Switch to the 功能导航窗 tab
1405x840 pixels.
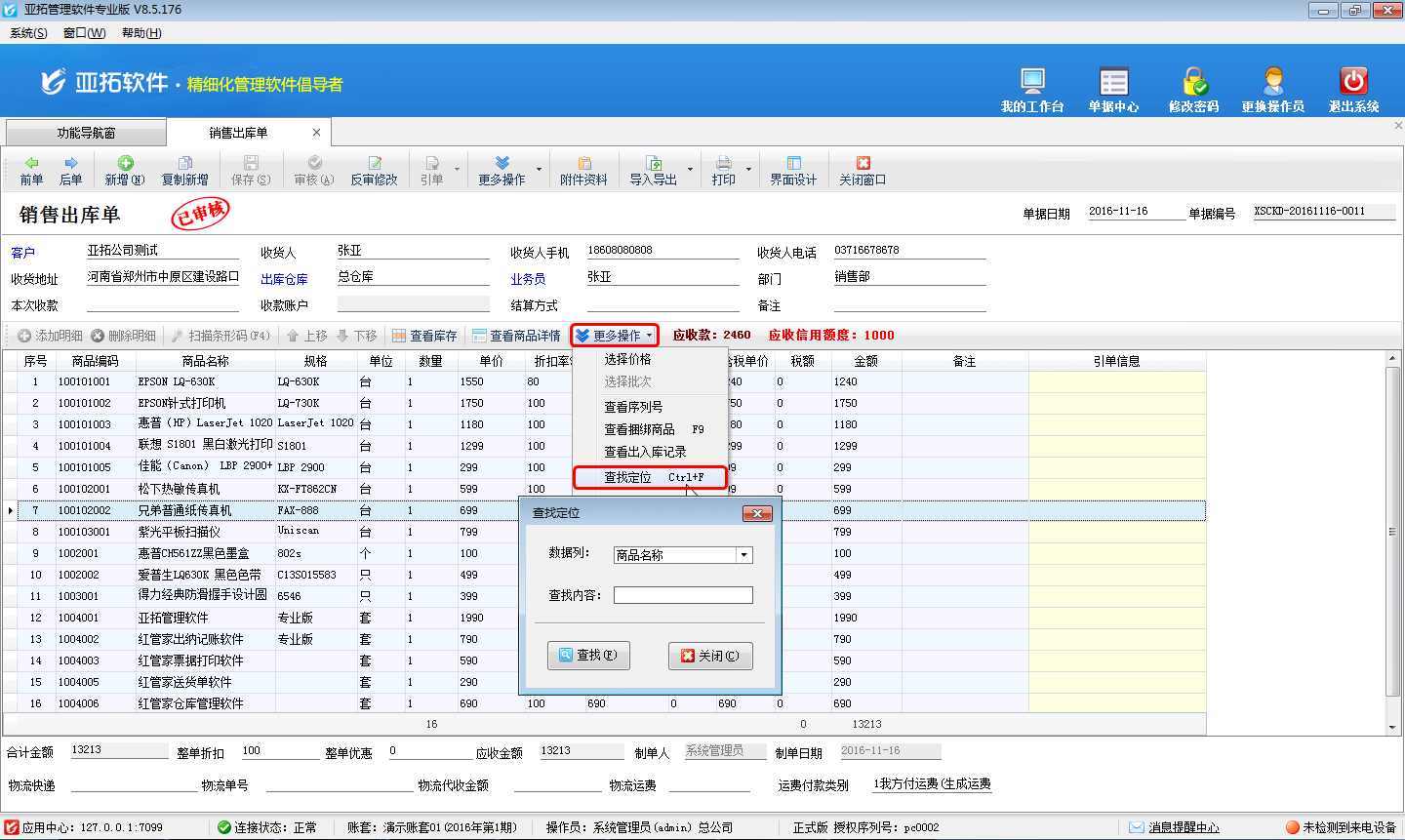click(x=86, y=133)
